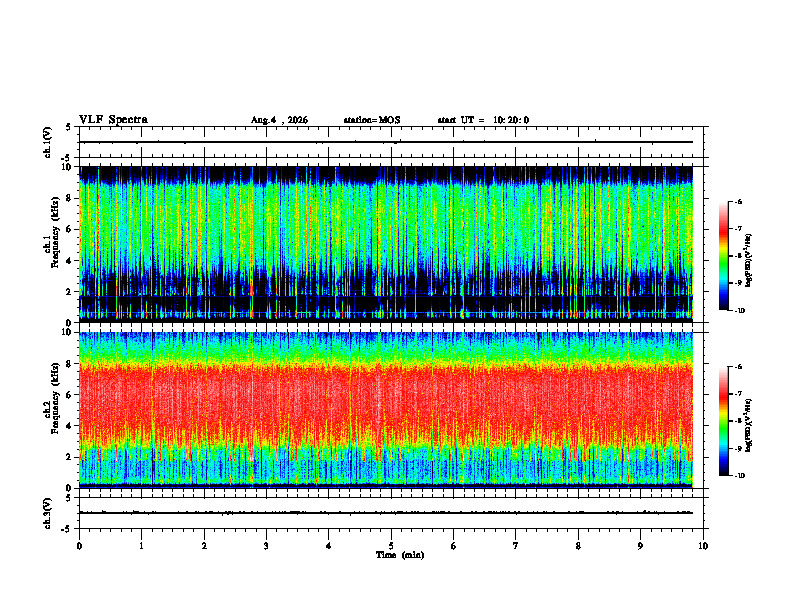Click the time axis tick label "0"
Viewport: 792px width, 612px height.
(x=79, y=546)
